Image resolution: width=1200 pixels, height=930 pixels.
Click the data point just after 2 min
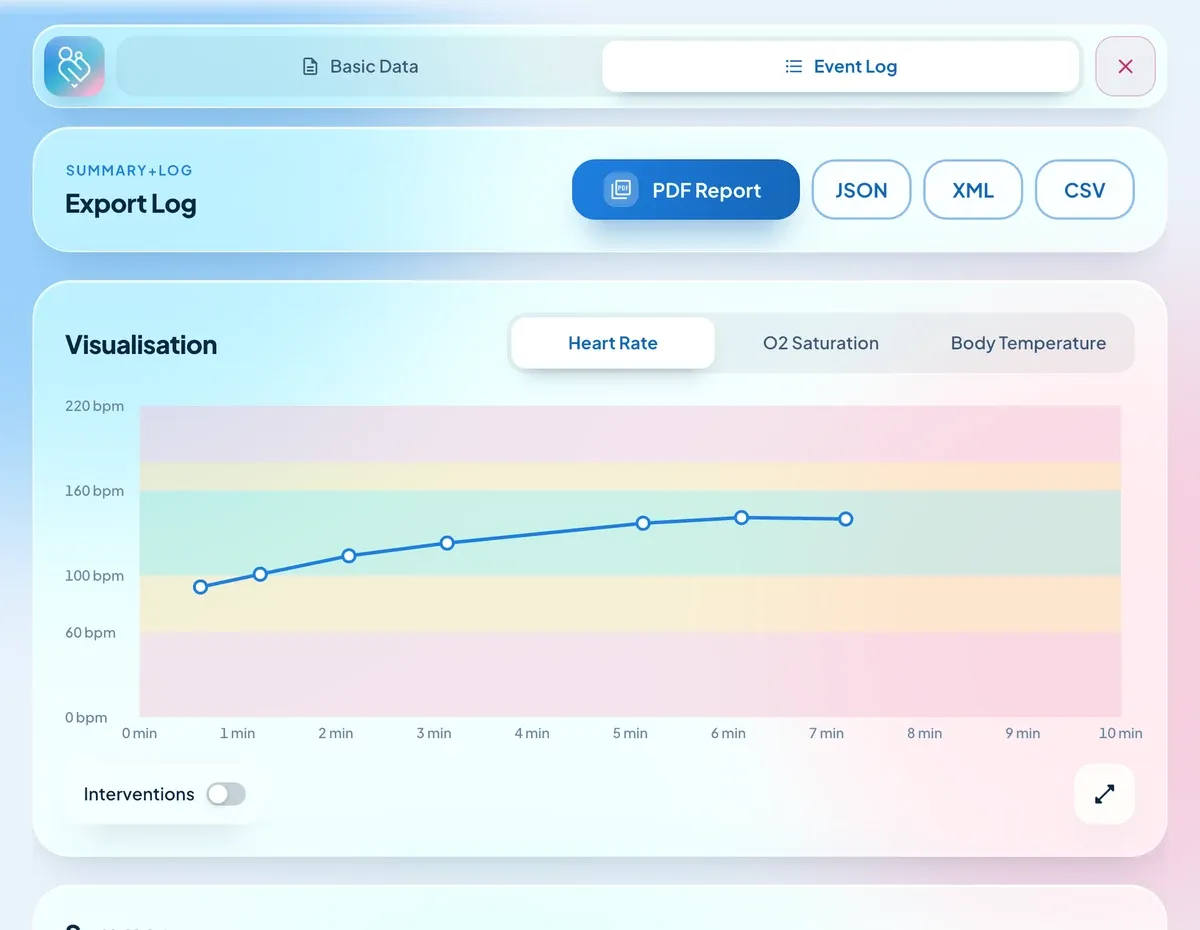(x=349, y=556)
